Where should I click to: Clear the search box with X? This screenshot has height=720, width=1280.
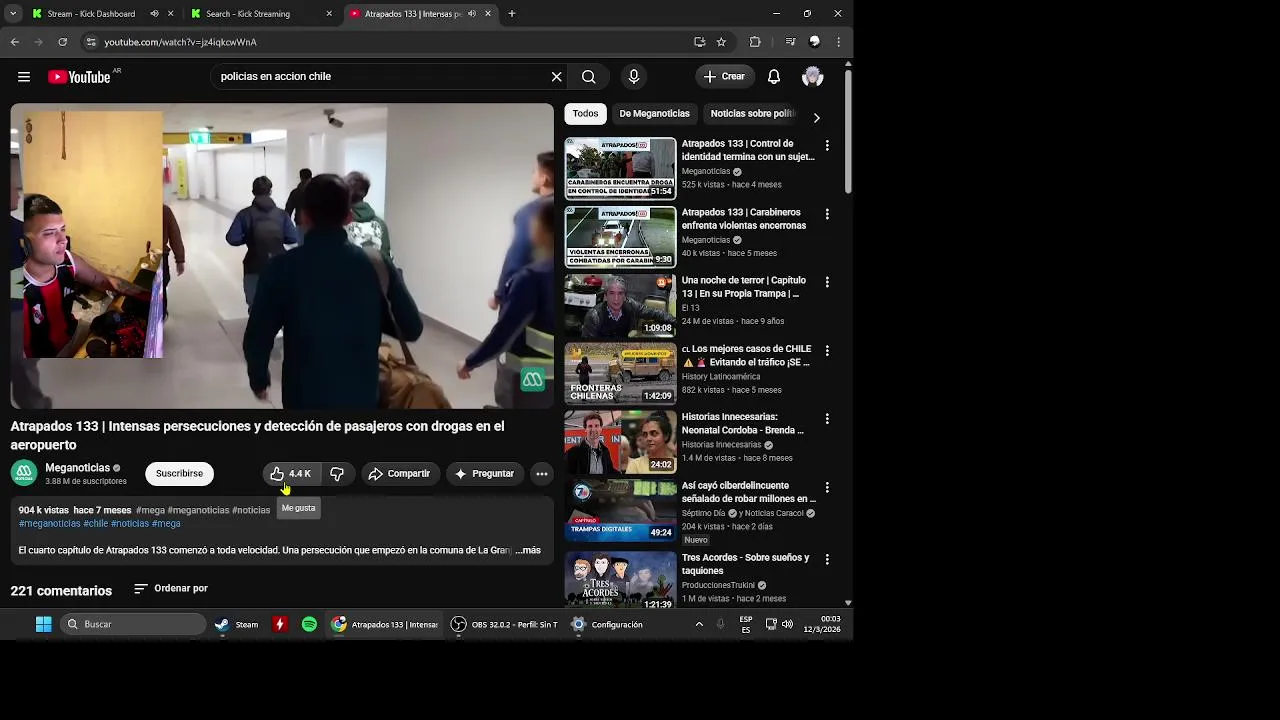click(557, 77)
